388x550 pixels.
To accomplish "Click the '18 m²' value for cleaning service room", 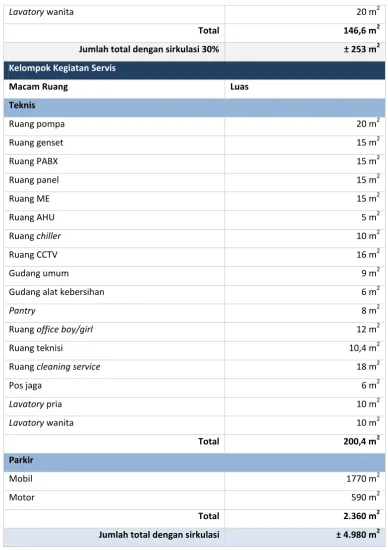I will (368, 366).
